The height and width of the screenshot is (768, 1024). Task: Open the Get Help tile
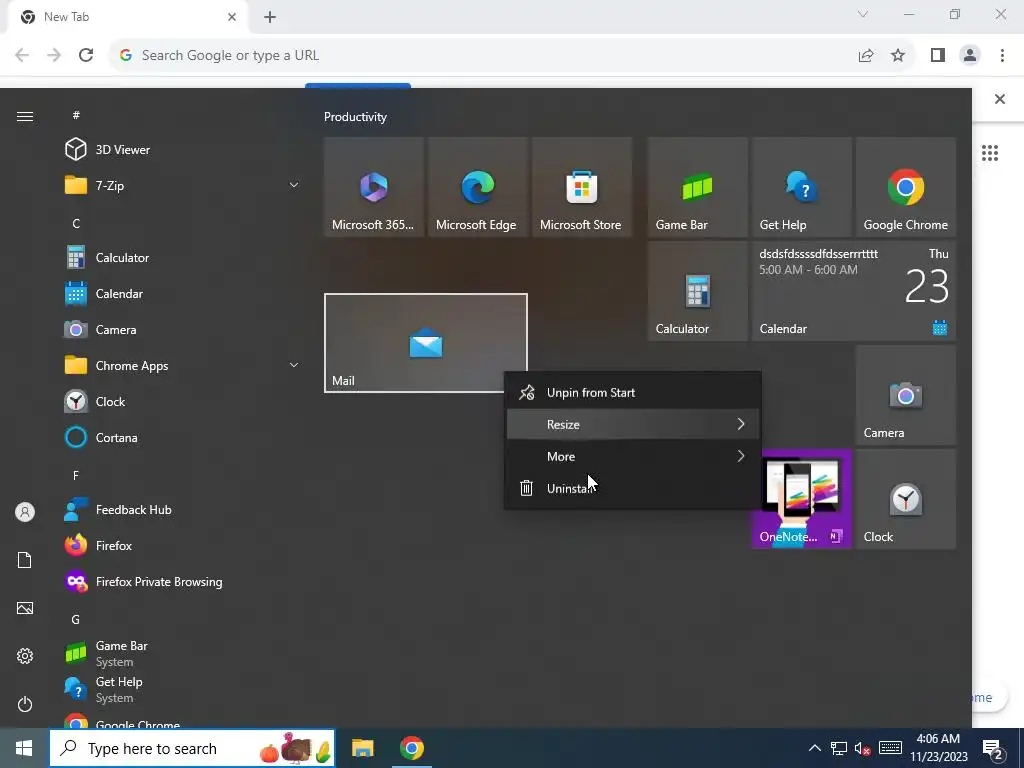point(801,187)
